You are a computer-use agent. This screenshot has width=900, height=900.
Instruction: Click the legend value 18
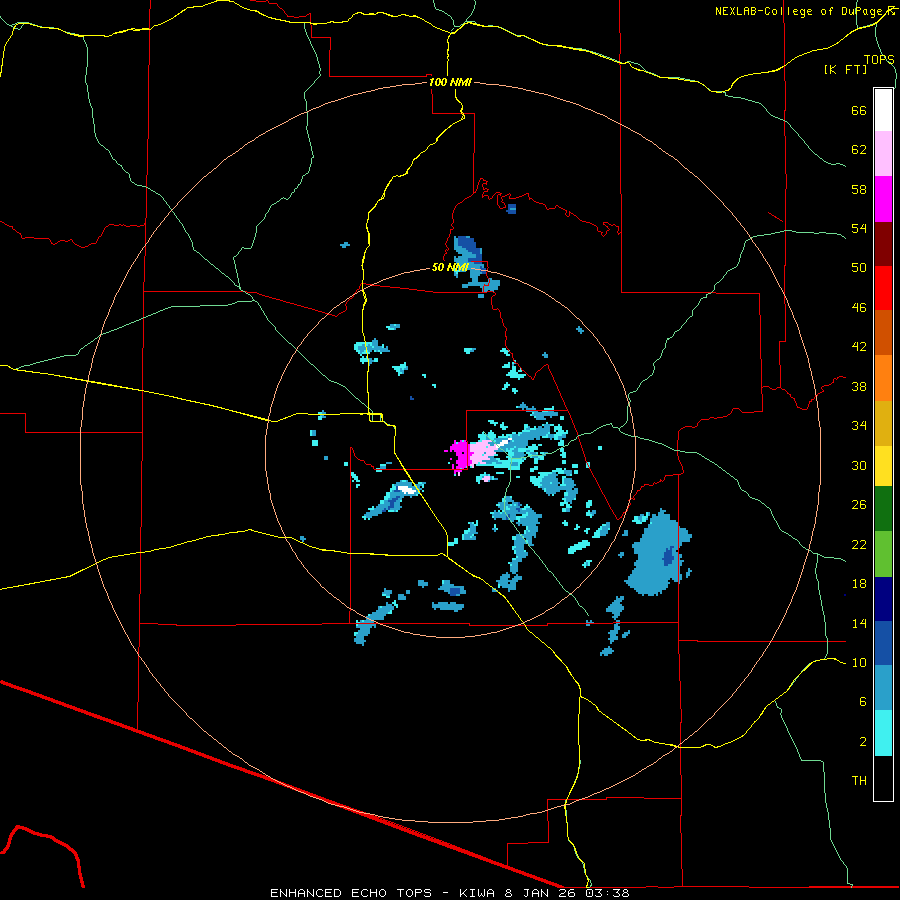859,583
